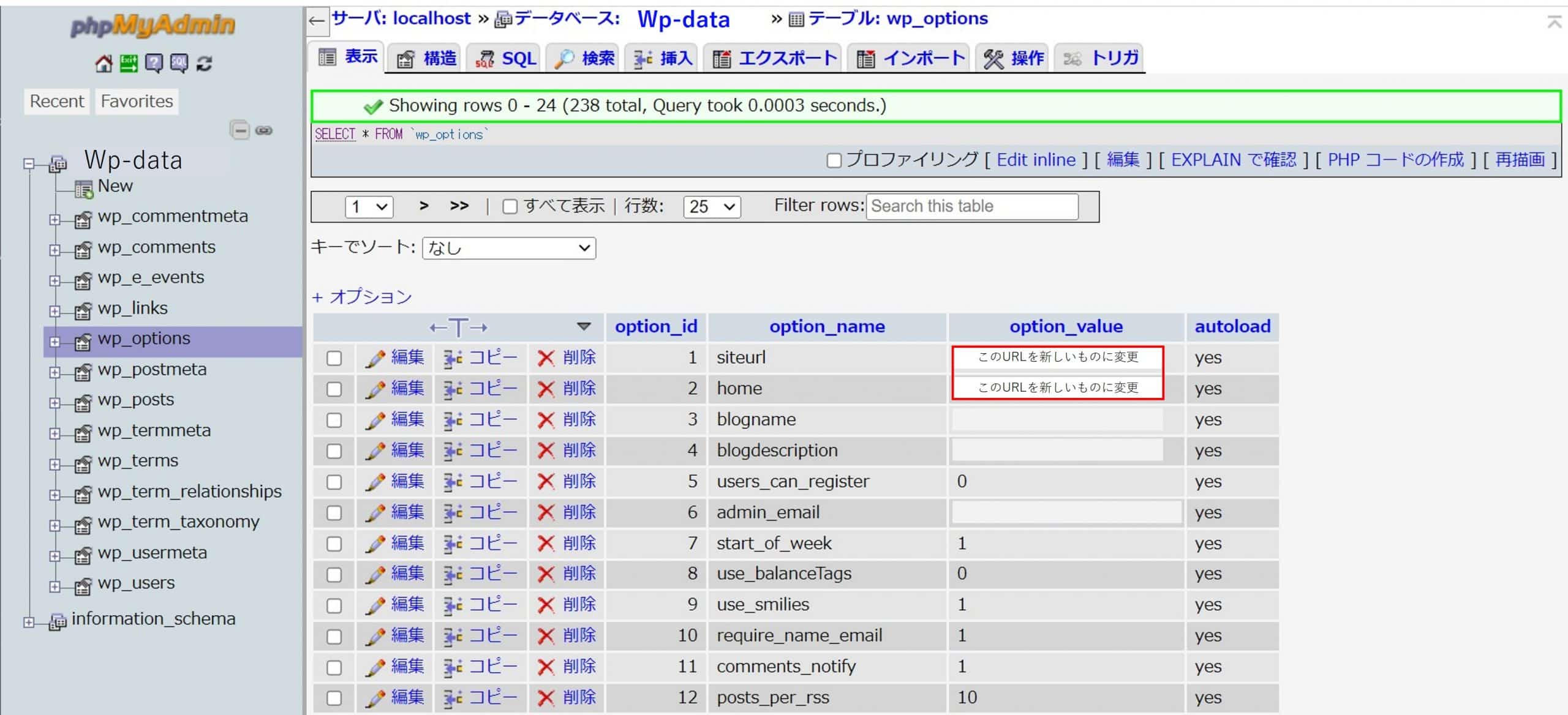1568x715 pixels.
Task: Click the PHP コードの作成 link
Action: point(1396,160)
